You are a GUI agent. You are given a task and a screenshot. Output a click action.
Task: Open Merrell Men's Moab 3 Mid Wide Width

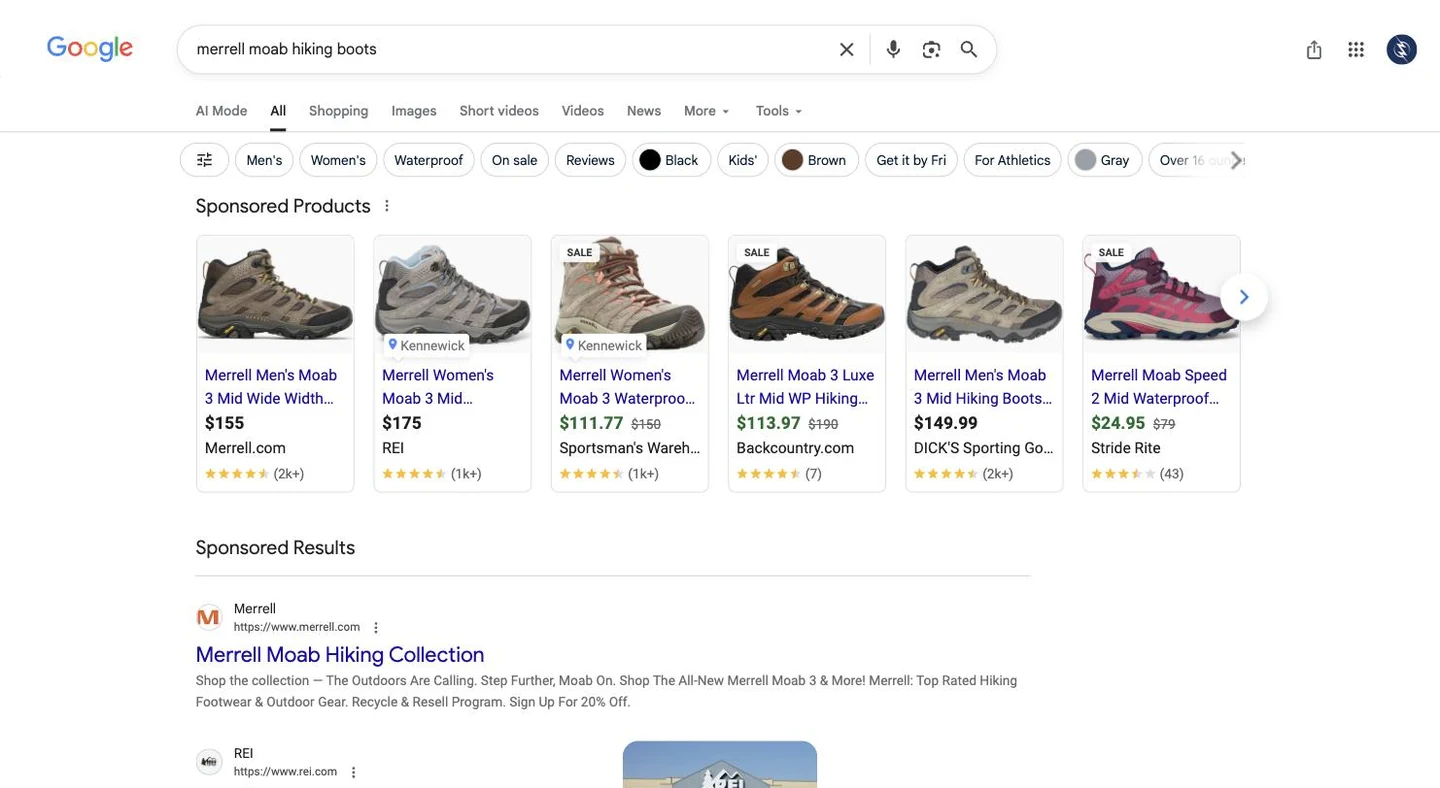pos(271,387)
